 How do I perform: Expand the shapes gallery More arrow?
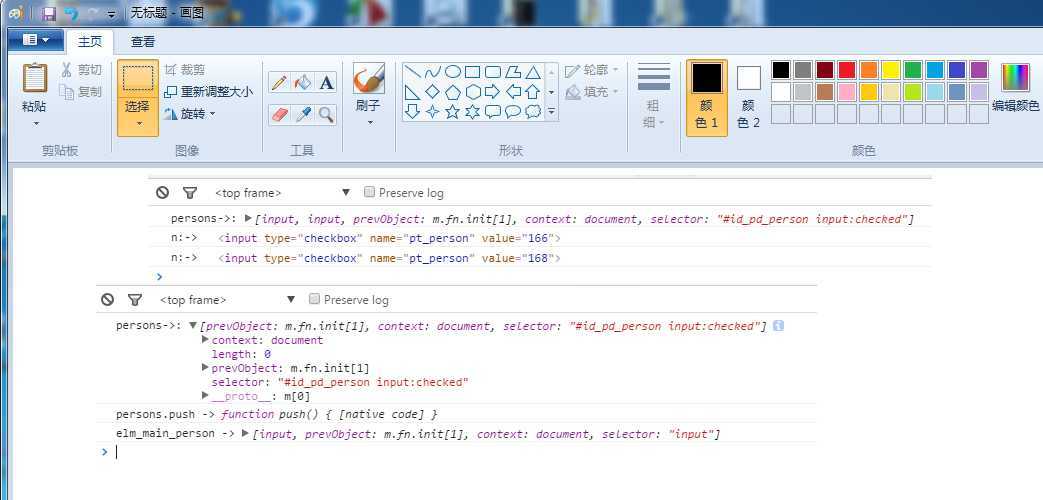click(551, 112)
